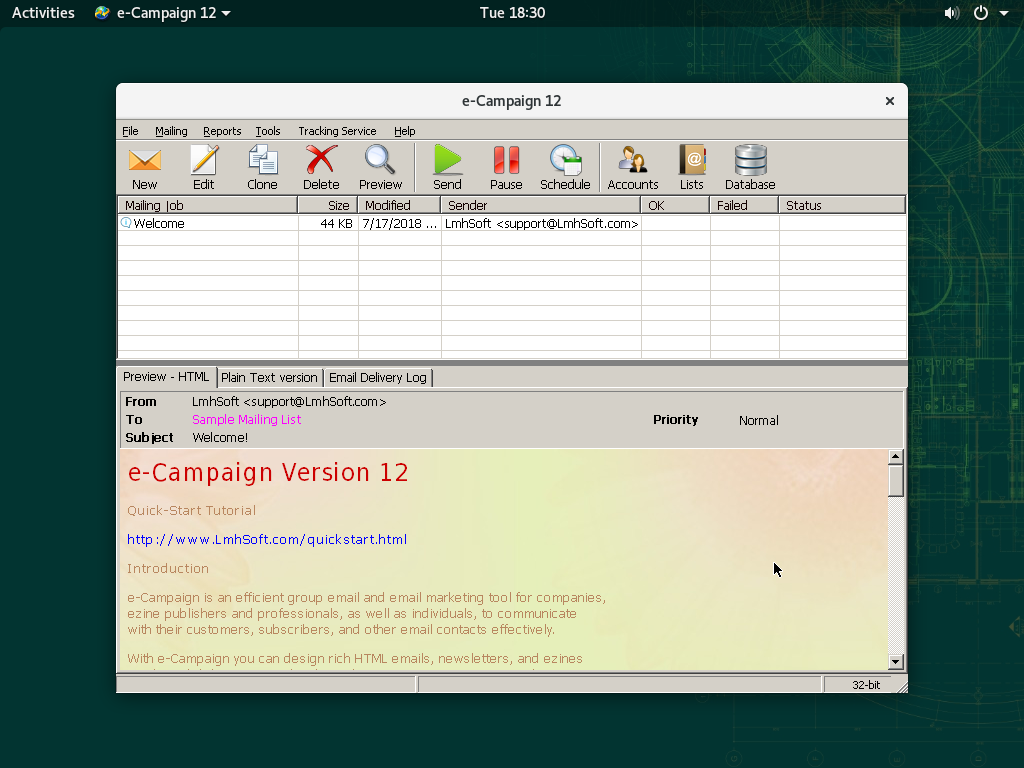
Task: Sort by the Size column header
Action: pos(328,205)
